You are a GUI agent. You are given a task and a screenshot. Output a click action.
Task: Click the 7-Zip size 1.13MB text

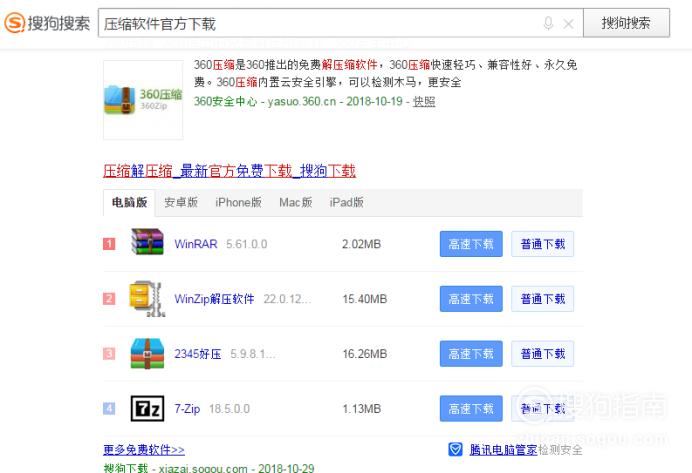(361, 409)
